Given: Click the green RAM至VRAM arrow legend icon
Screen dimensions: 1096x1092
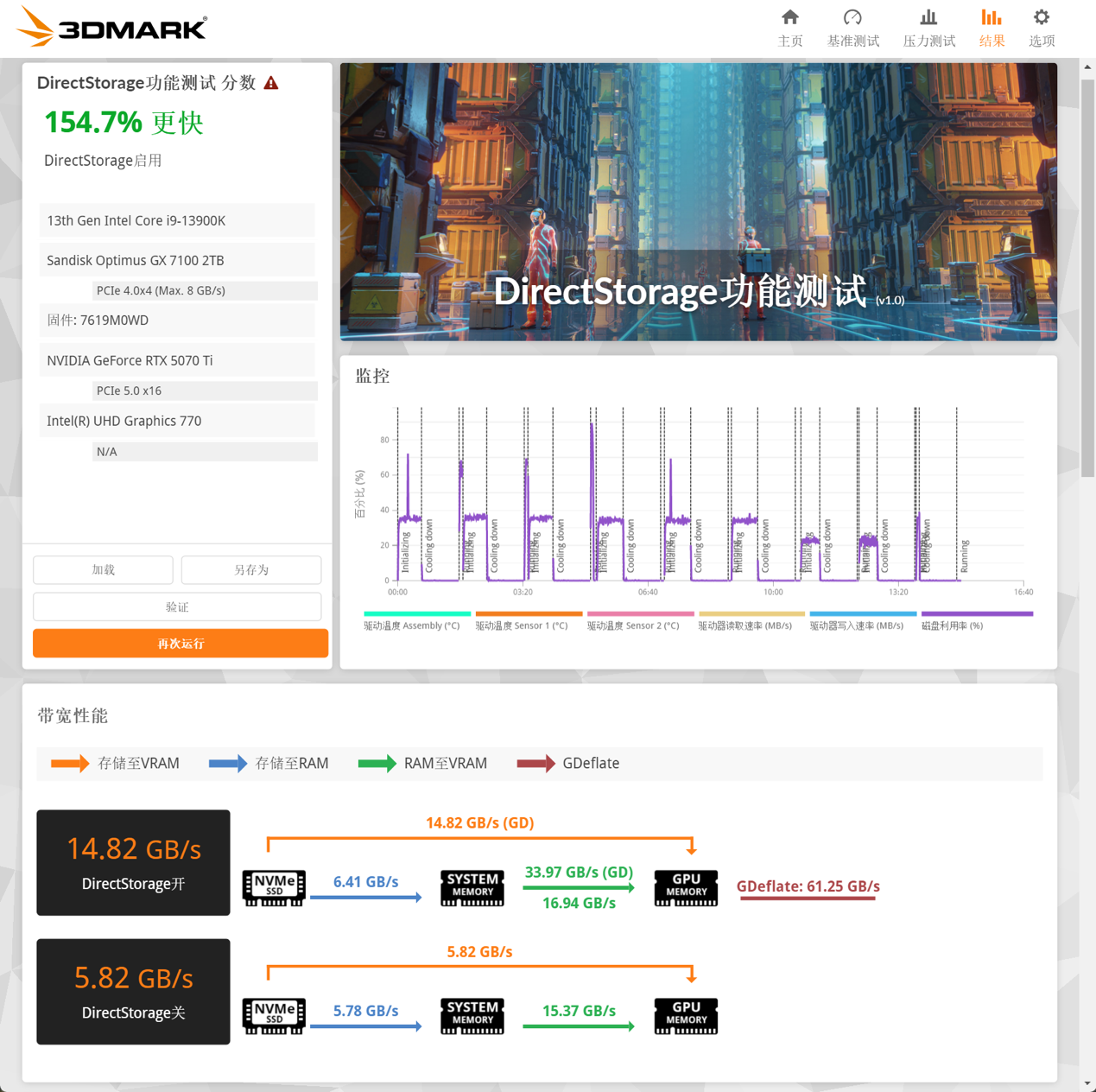Looking at the screenshot, I should tap(377, 764).
